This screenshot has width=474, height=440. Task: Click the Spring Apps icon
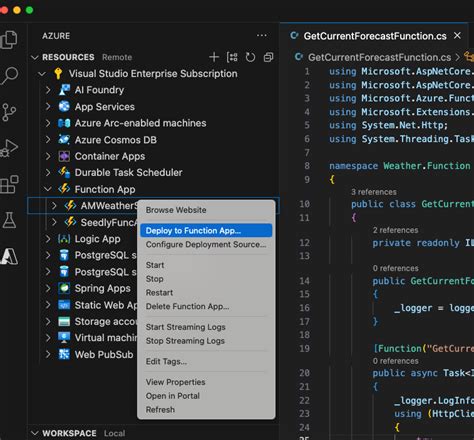coord(64,288)
